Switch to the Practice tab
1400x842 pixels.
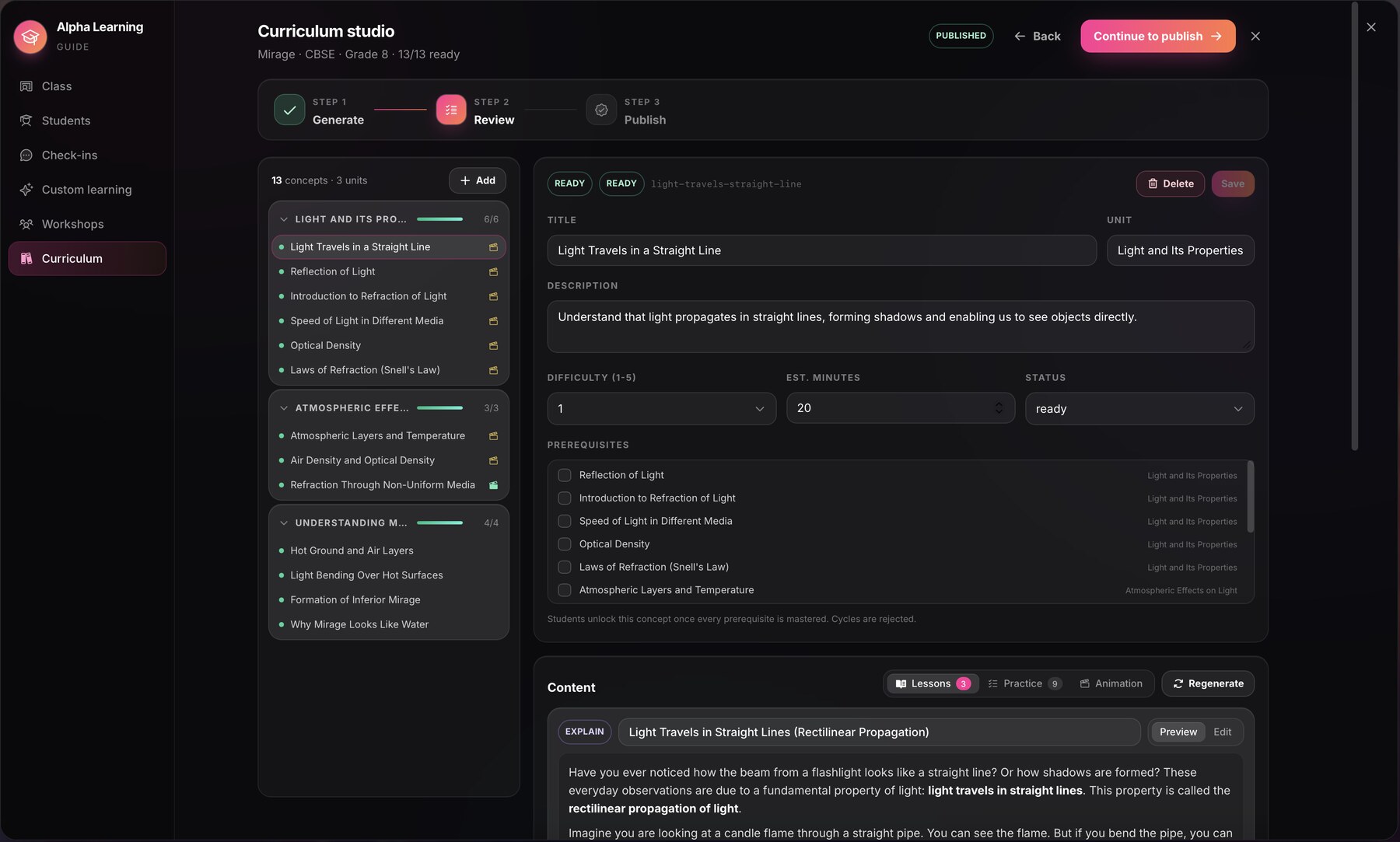(x=1024, y=684)
